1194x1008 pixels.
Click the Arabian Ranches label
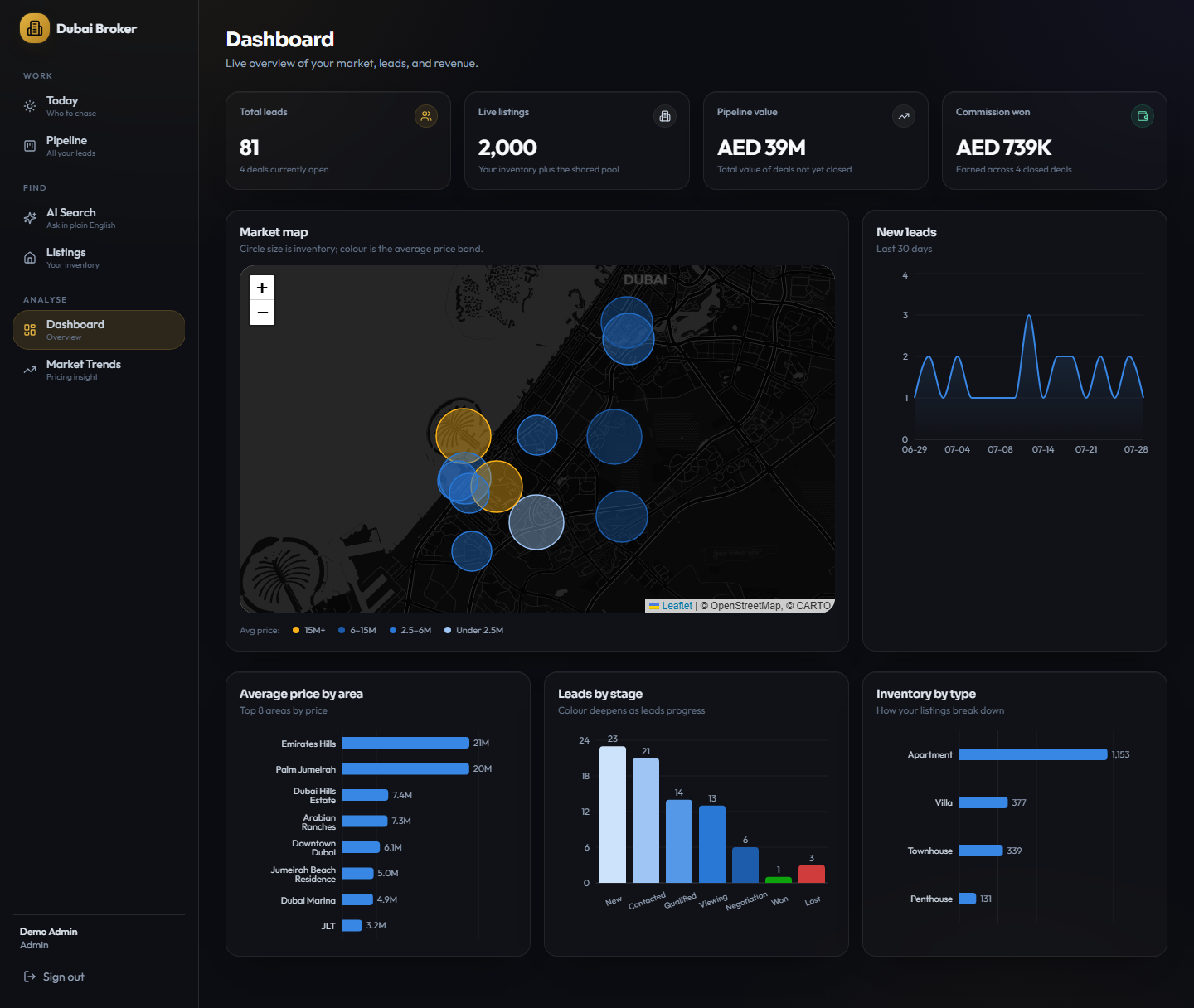click(319, 822)
